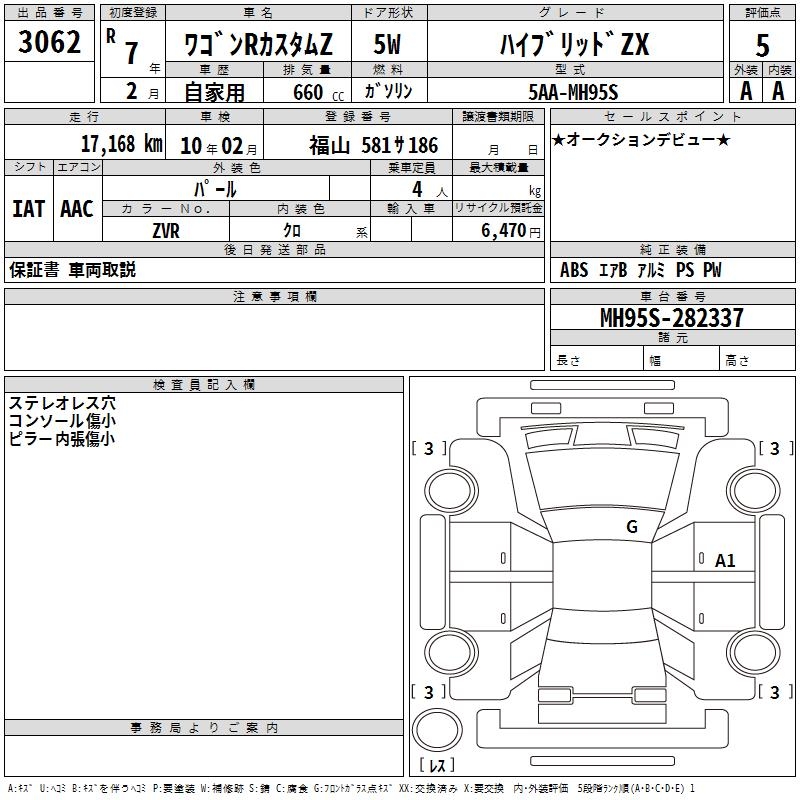This screenshot has width=800, height=800.
Task: Select the exterior grade A under 外装
Action: click(745, 91)
